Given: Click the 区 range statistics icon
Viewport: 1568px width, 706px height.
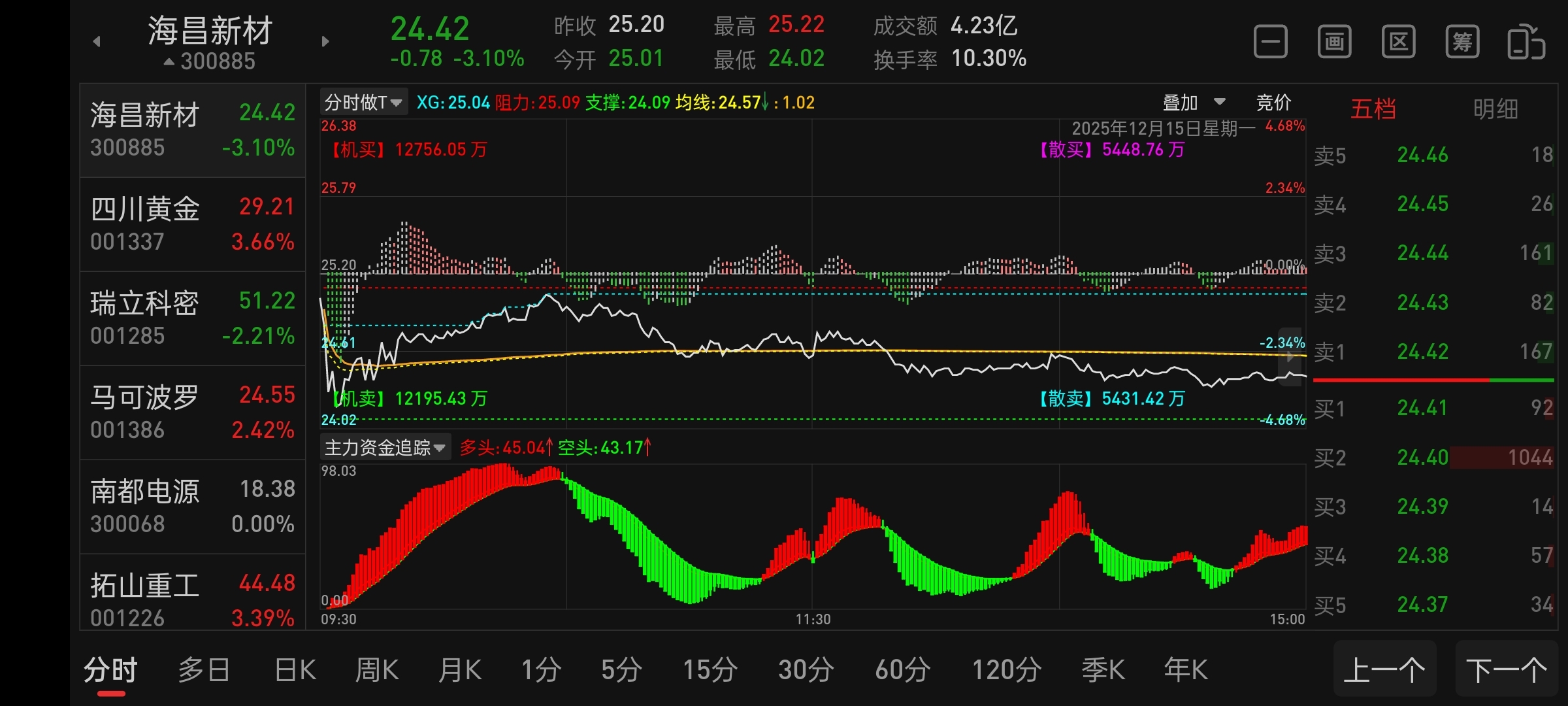Looking at the screenshot, I should [x=1398, y=42].
